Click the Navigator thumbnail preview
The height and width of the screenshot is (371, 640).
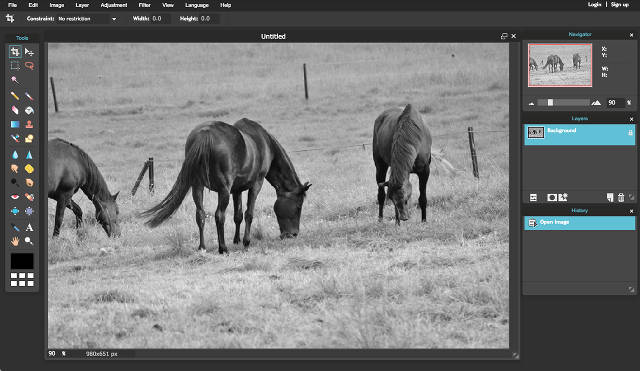tap(560, 65)
